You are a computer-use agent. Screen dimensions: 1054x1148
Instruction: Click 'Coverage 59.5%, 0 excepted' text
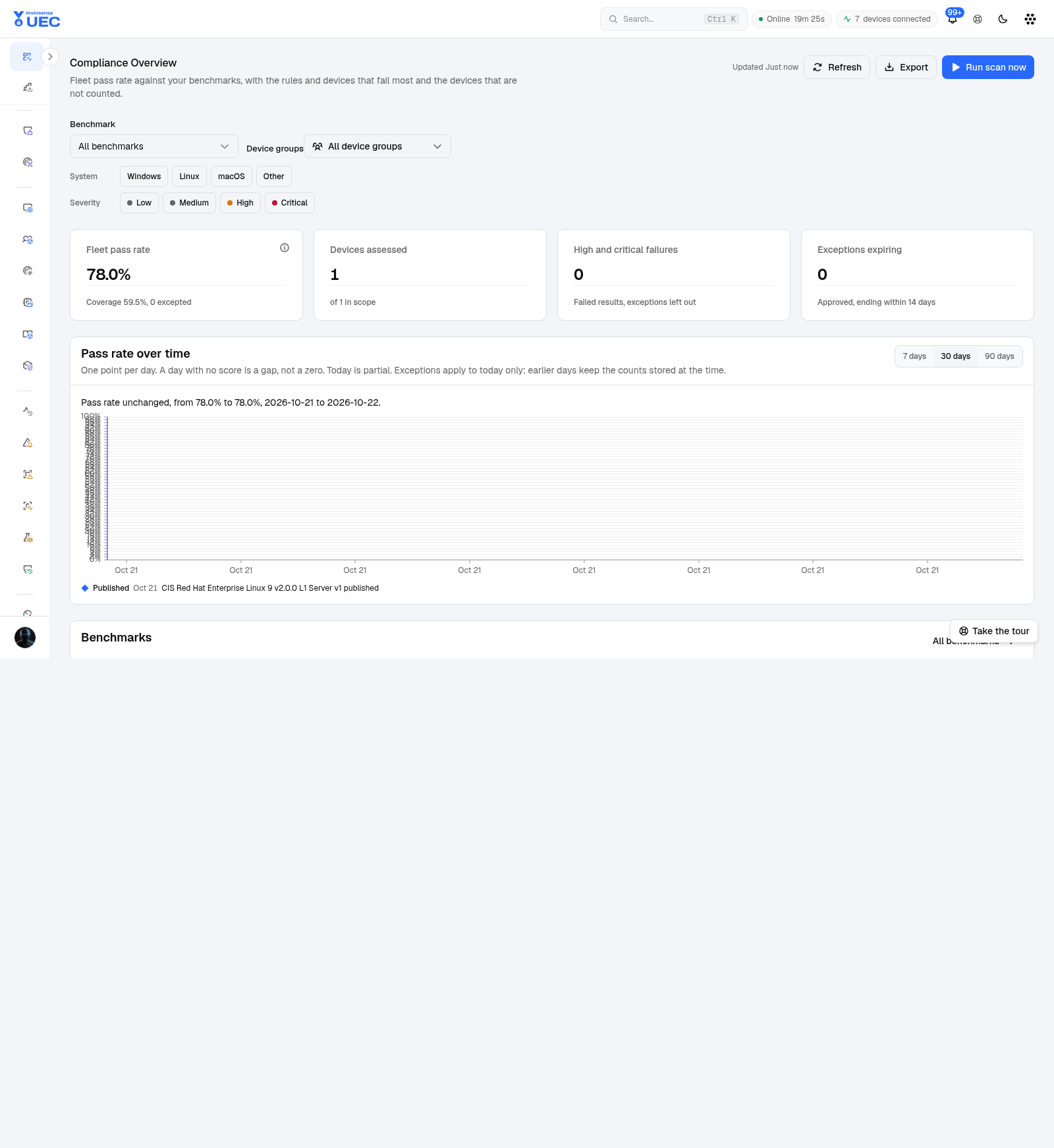(x=139, y=302)
